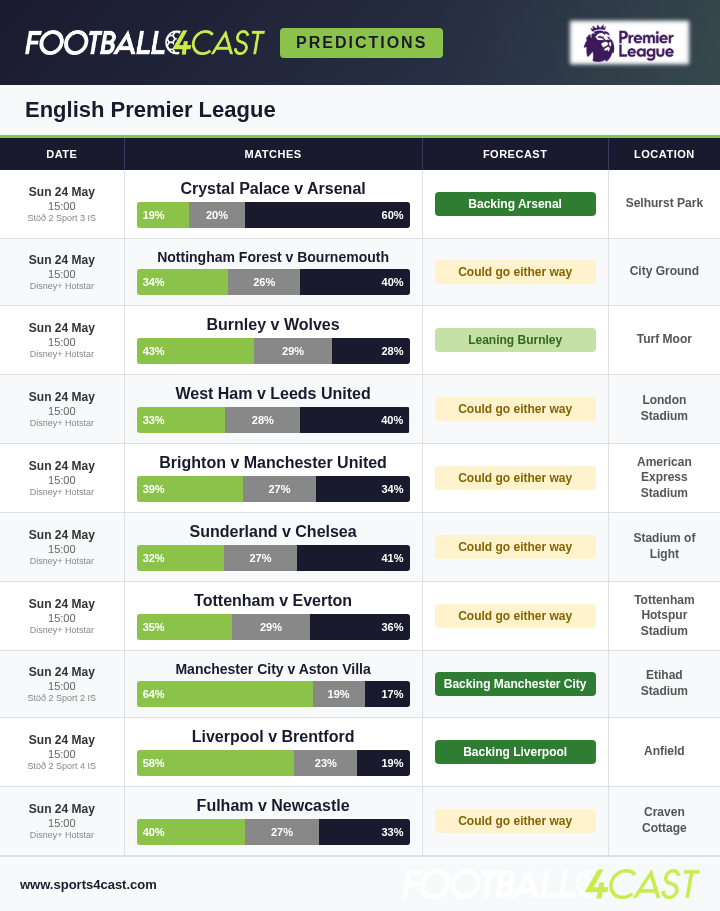Click the LOCATION column header
The height and width of the screenshot is (911, 720).
pyautogui.click(x=664, y=154)
